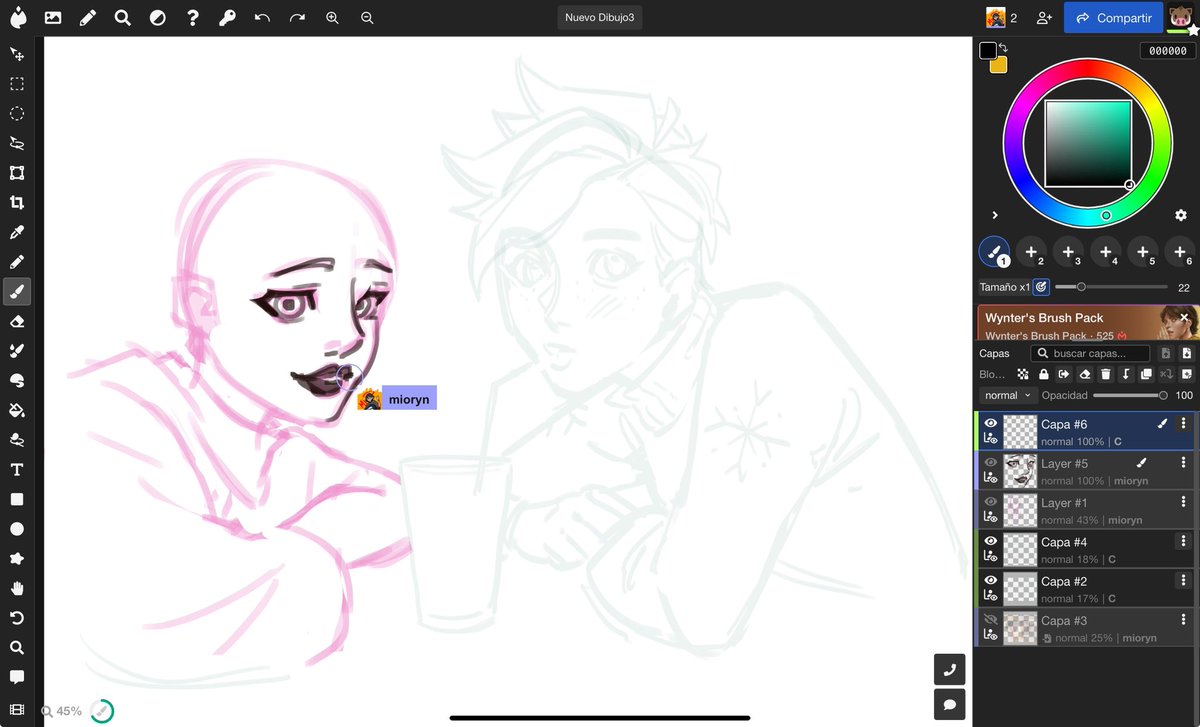Toggle transparency lock checkerboard icon

click(x=1022, y=374)
